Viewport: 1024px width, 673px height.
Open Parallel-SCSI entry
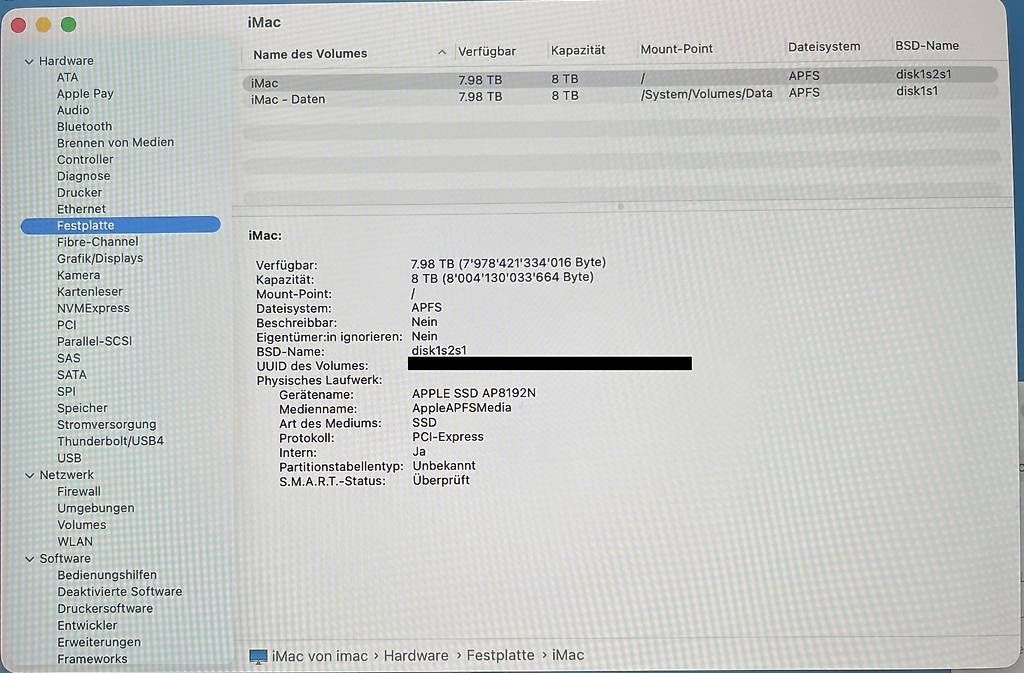[x=94, y=341]
